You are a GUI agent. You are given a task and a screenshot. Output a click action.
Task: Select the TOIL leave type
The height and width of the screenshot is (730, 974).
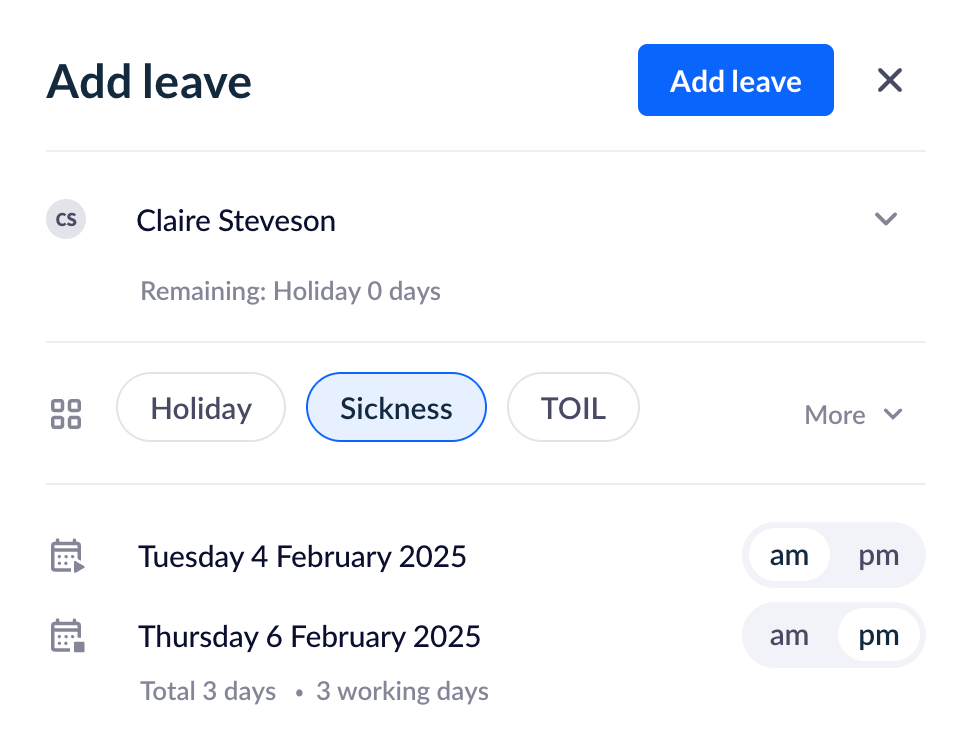click(573, 407)
